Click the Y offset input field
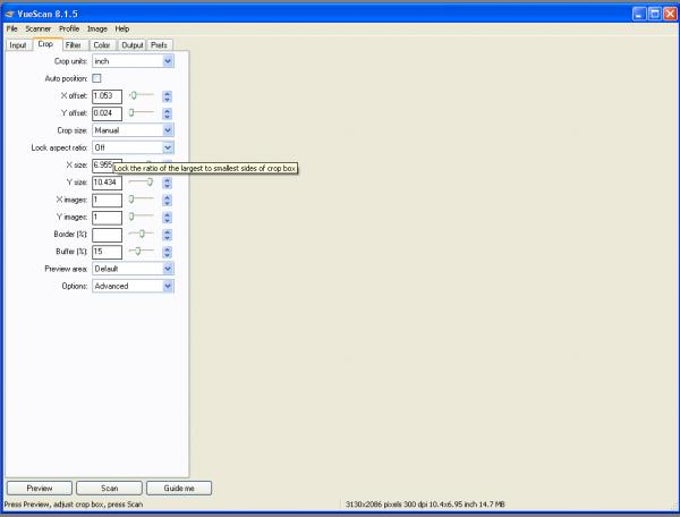 107,114
